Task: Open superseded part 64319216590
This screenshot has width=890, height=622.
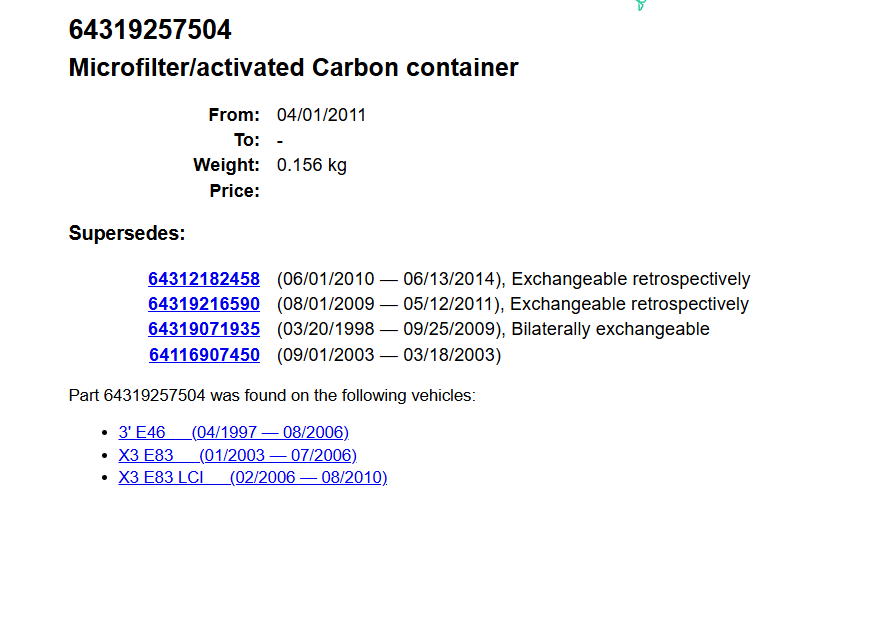Action: (204, 304)
